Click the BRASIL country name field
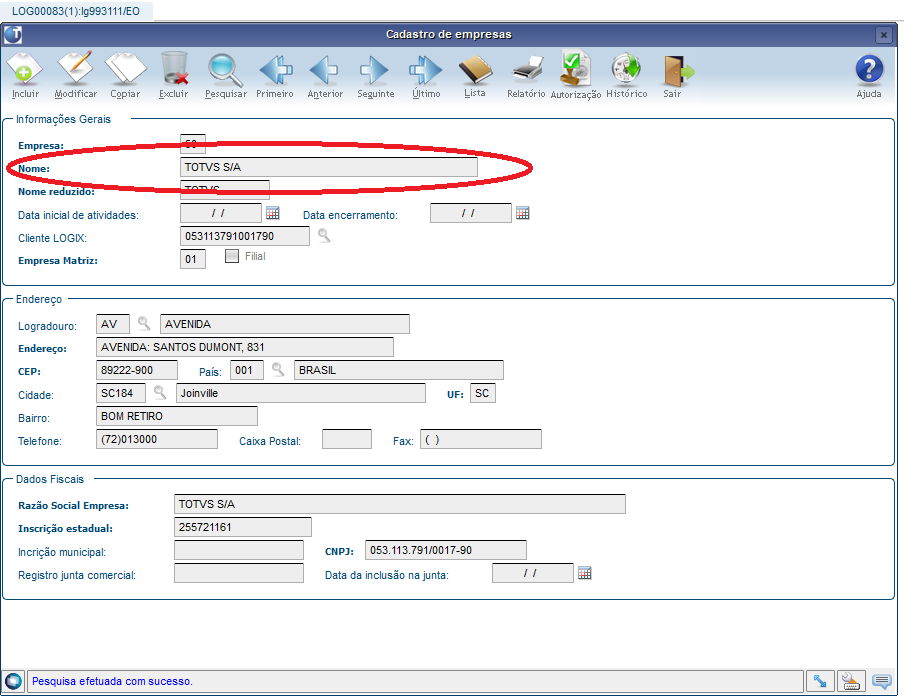This screenshot has width=904, height=696. click(399, 370)
